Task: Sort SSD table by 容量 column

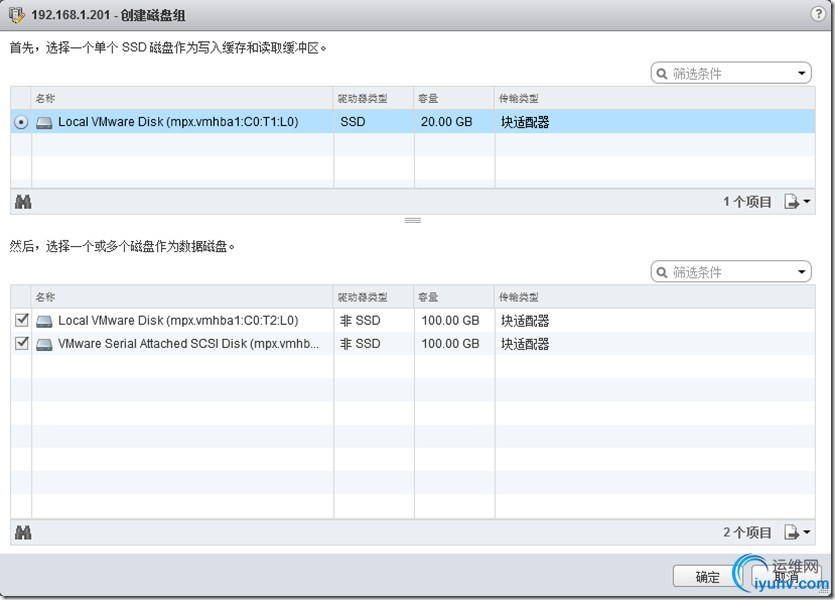Action: pyautogui.click(x=454, y=98)
